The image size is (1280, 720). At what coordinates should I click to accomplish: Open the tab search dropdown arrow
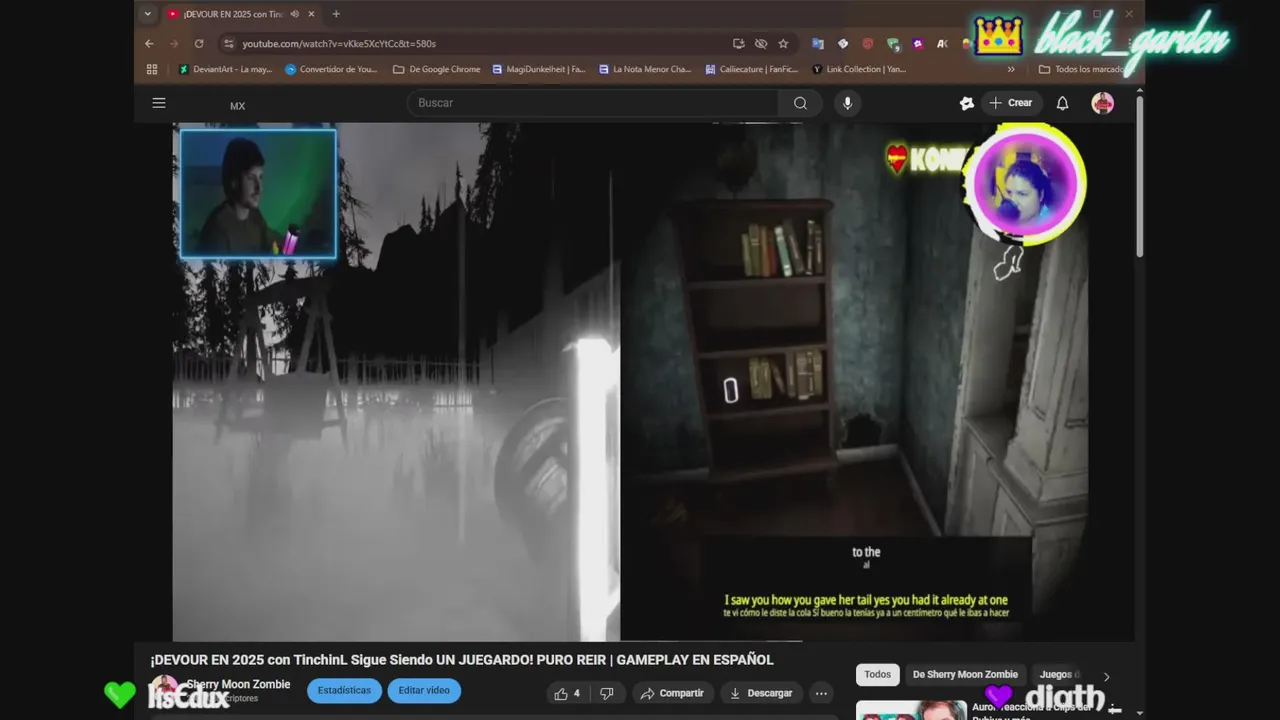pos(148,14)
